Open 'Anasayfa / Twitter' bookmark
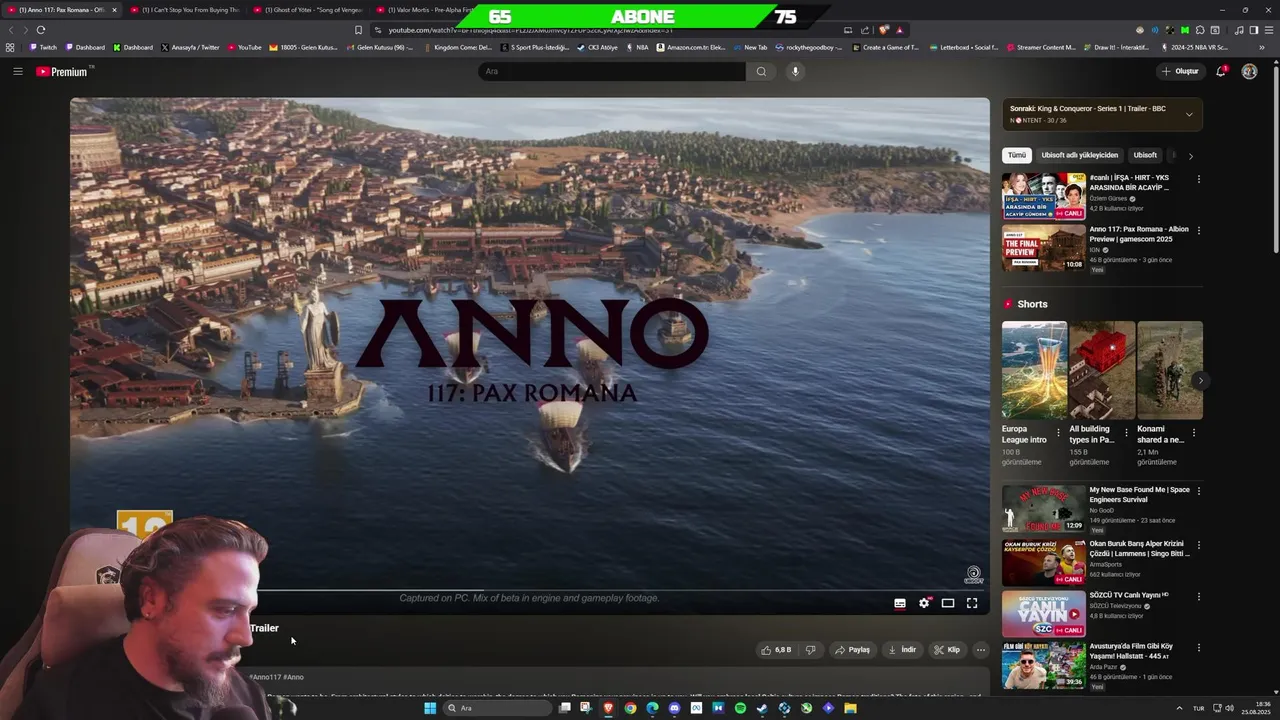 (190, 47)
